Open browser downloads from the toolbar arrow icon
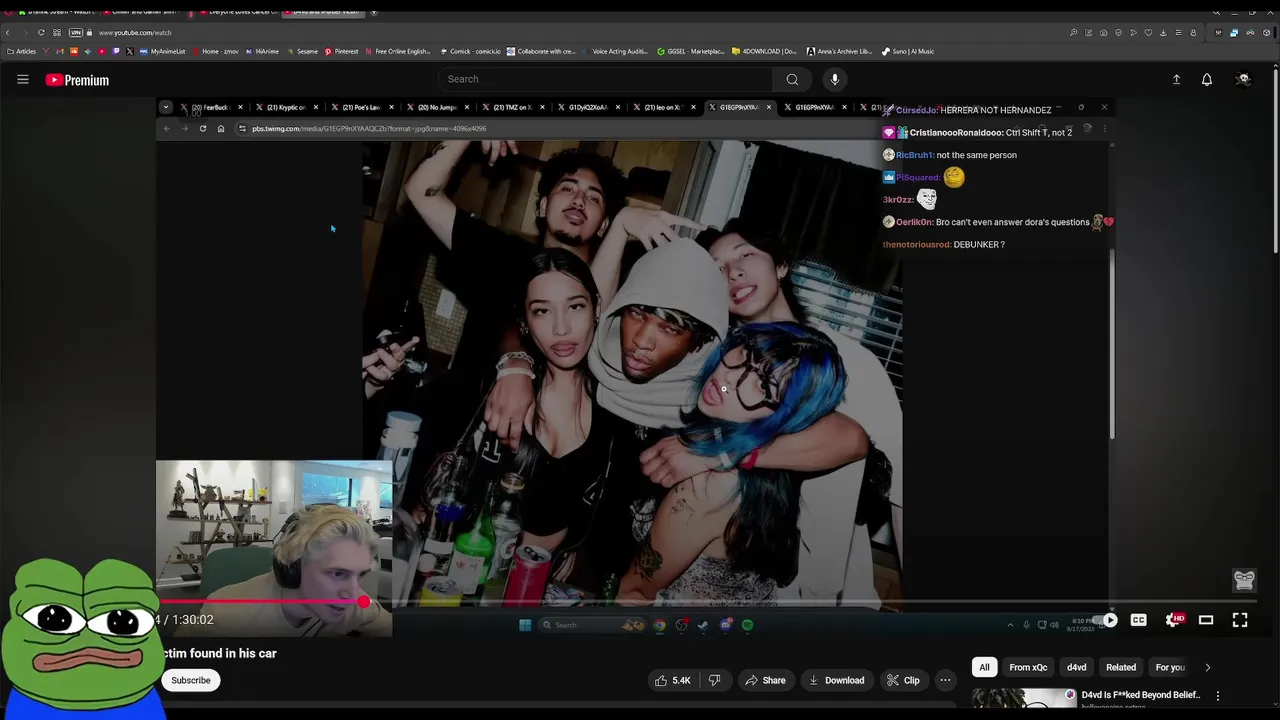The image size is (1280, 720). tap(1163, 33)
